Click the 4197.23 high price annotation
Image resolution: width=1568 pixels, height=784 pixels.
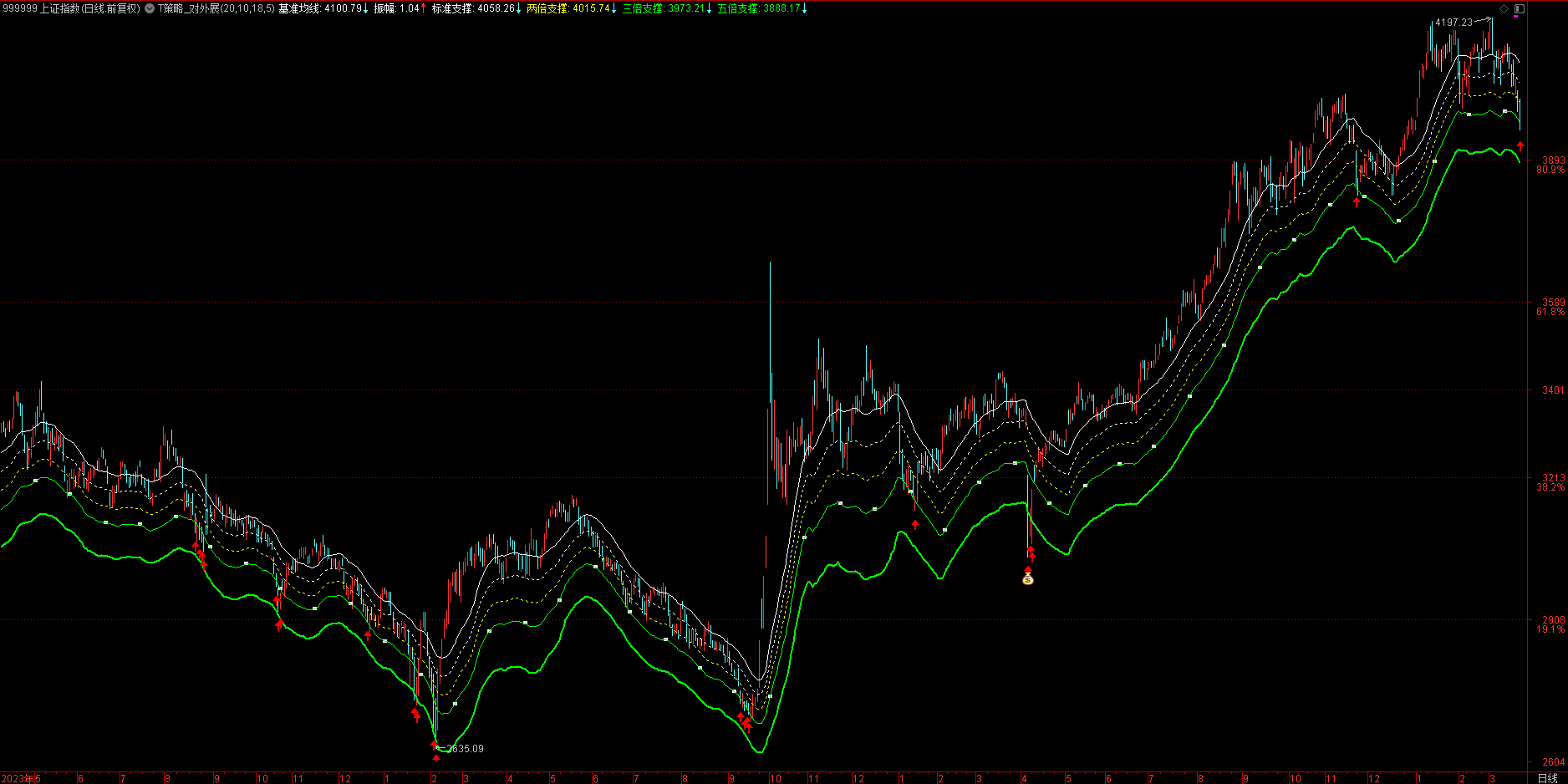click(x=1453, y=23)
